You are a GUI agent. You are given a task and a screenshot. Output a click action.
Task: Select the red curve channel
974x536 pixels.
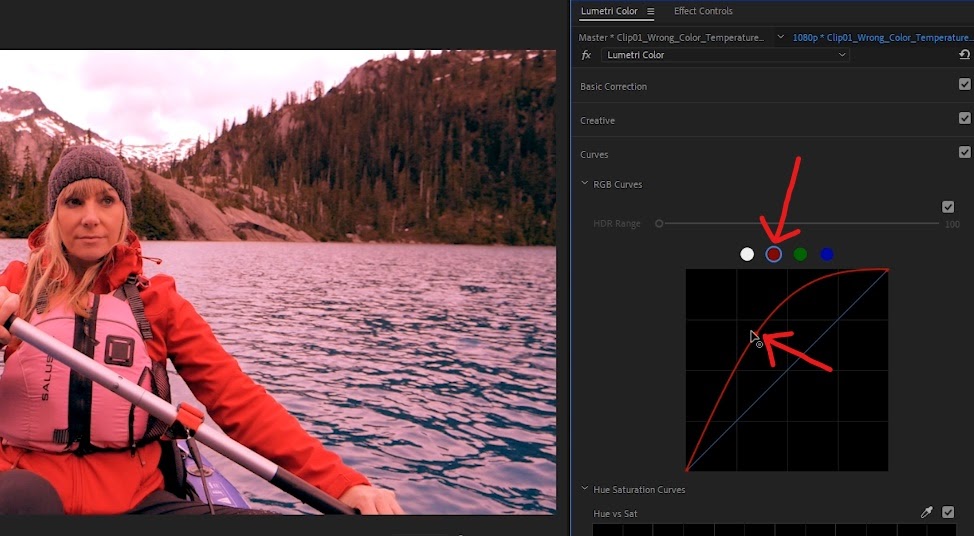coord(773,254)
